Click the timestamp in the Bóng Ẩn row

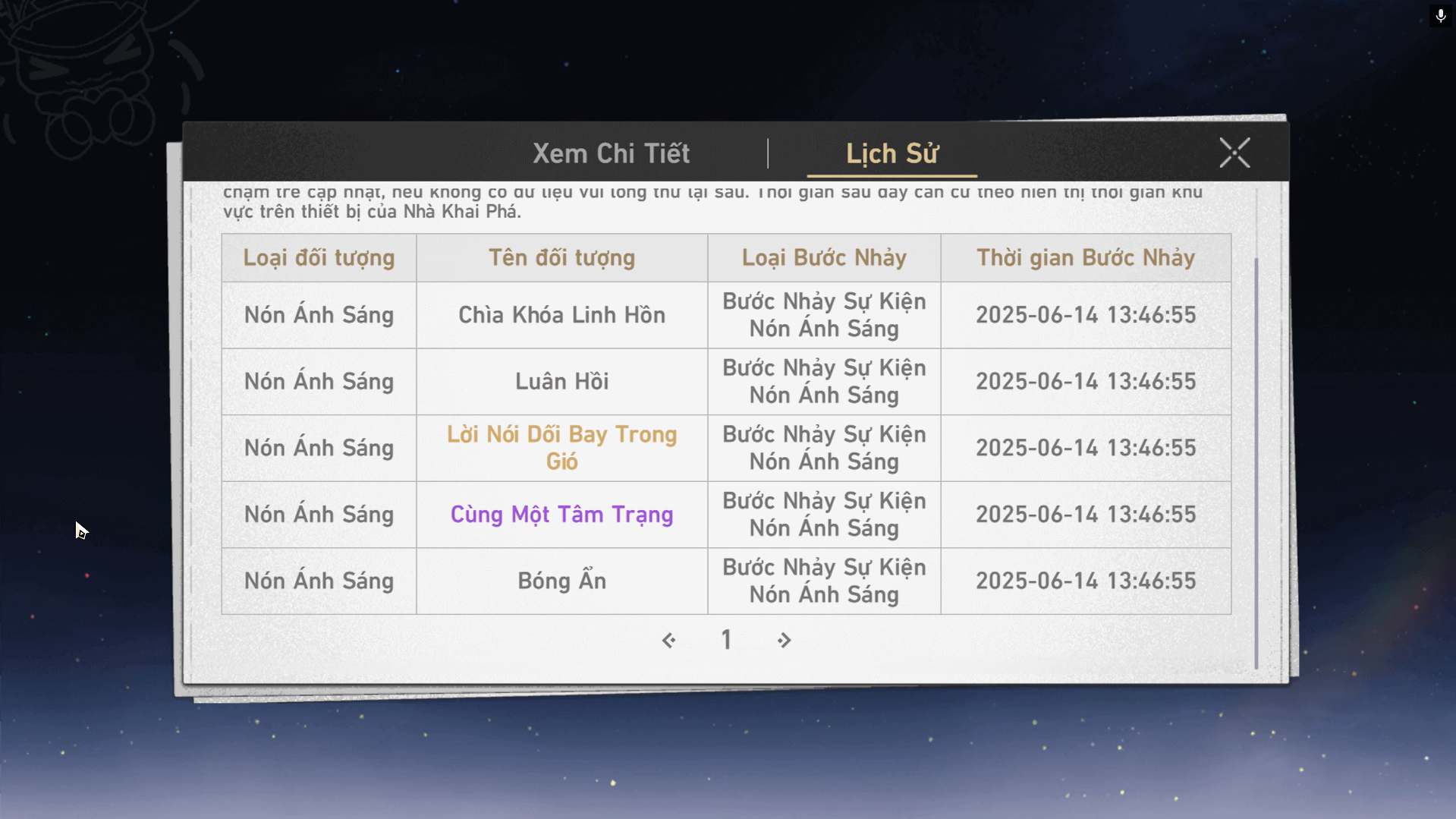pos(1085,581)
